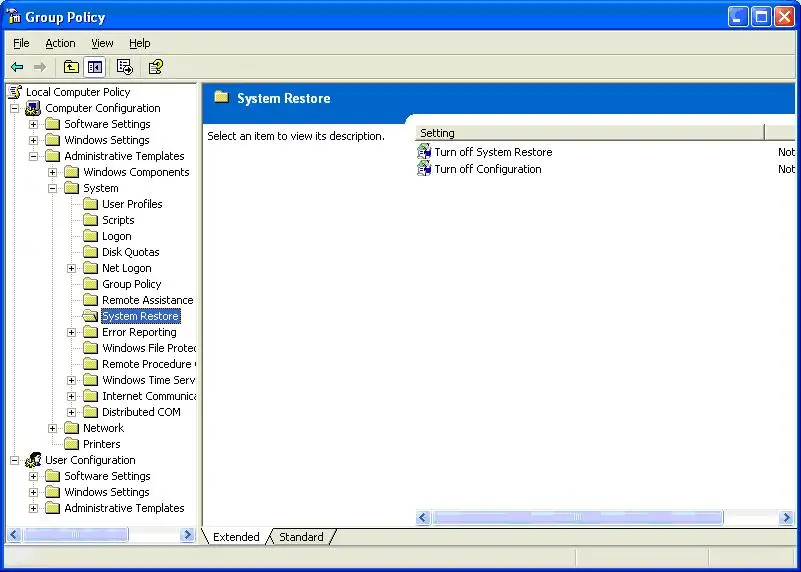The height and width of the screenshot is (572, 801).
Task: Click the Export List toolbar icon
Action: click(x=125, y=67)
